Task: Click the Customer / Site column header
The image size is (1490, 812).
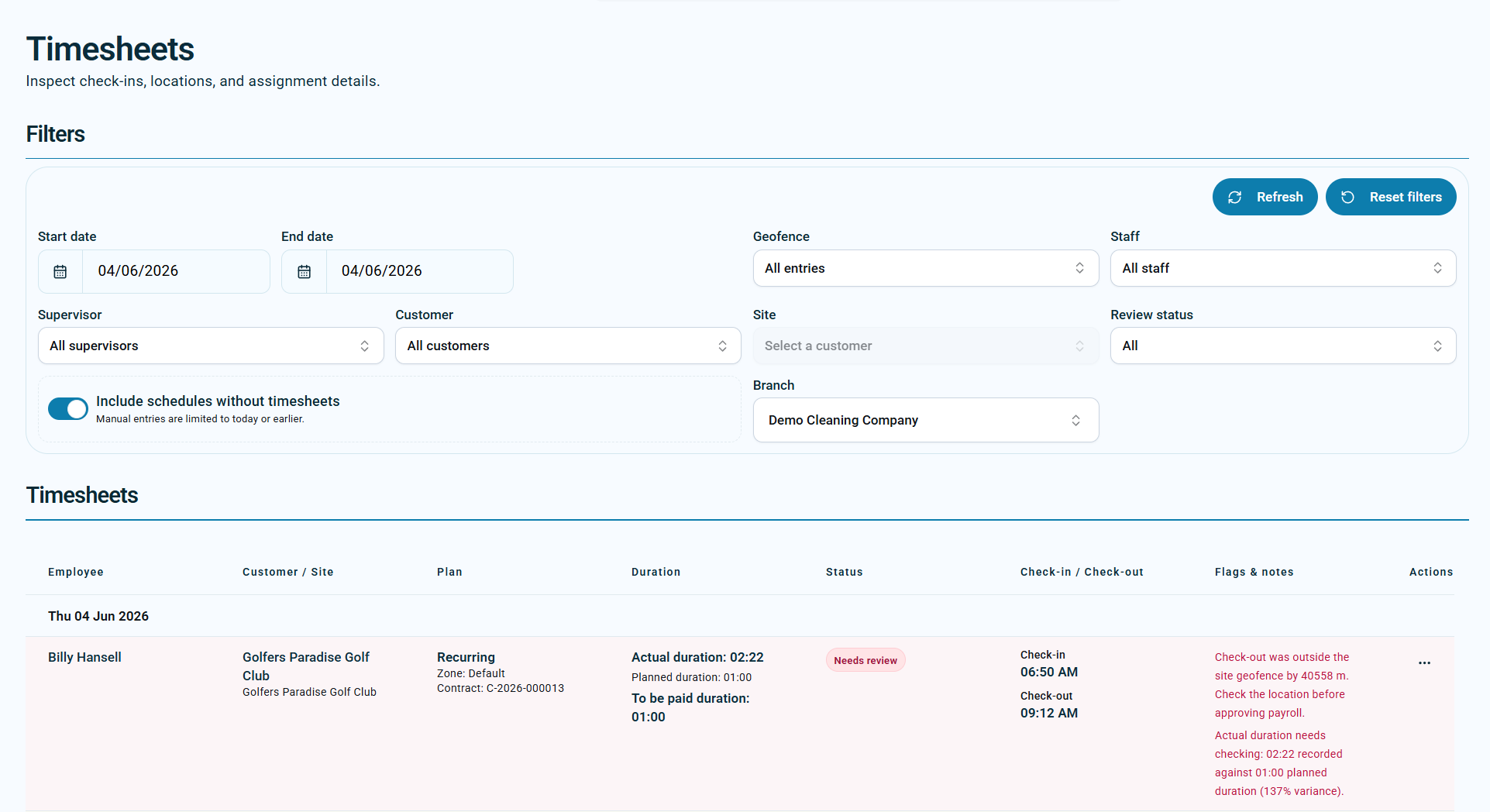Action: pyautogui.click(x=288, y=572)
